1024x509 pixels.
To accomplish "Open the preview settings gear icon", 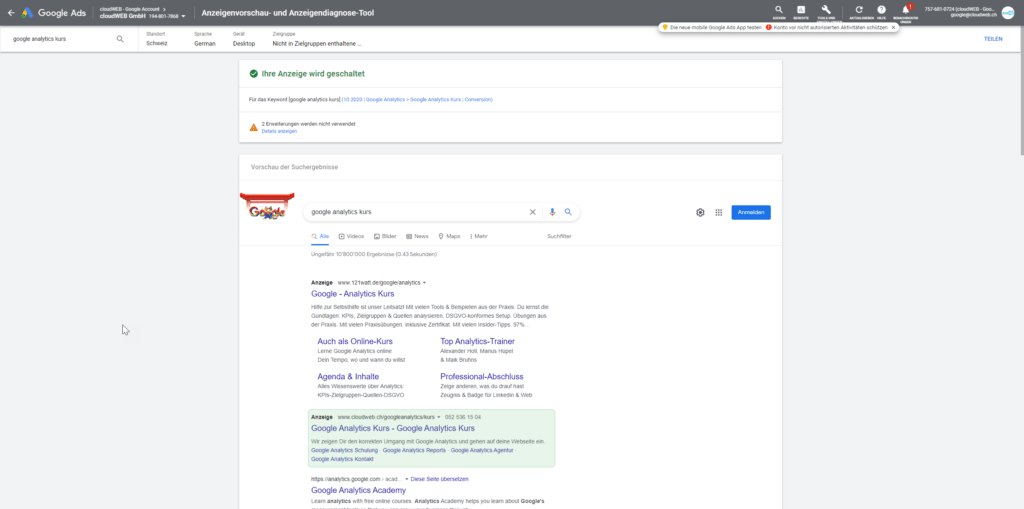I will [700, 212].
